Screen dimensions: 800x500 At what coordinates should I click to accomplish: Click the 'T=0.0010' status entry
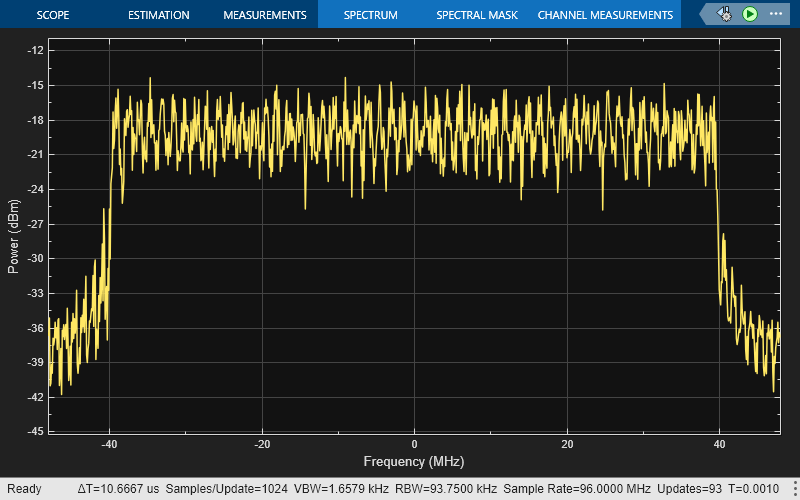(754, 489)
